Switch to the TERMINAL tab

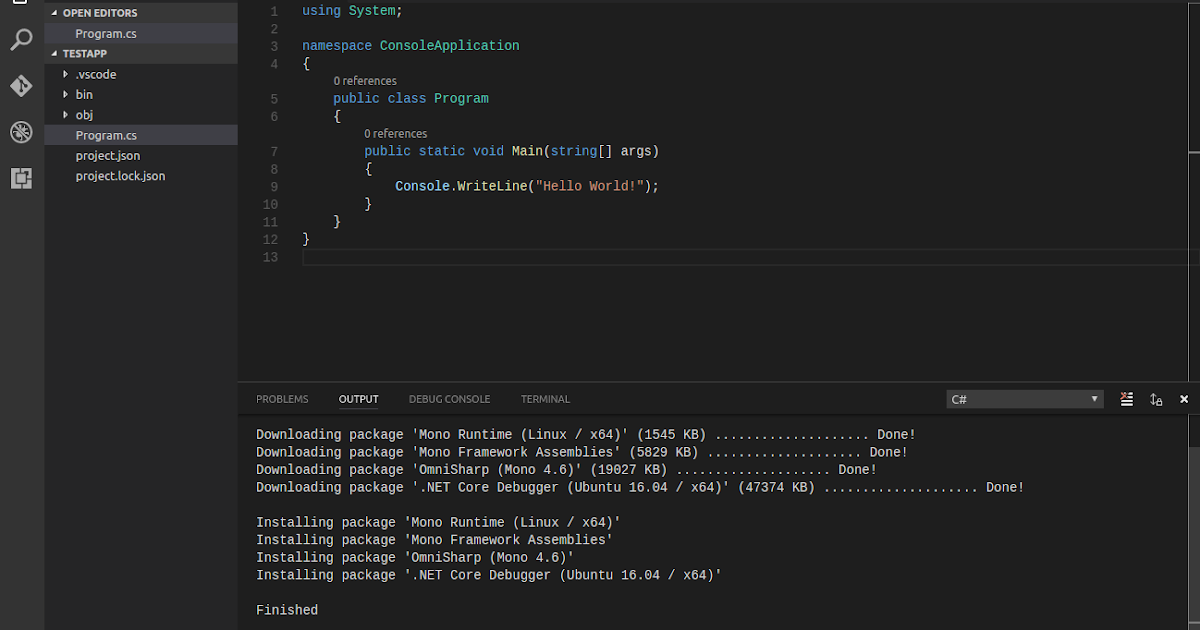[545, 399]
